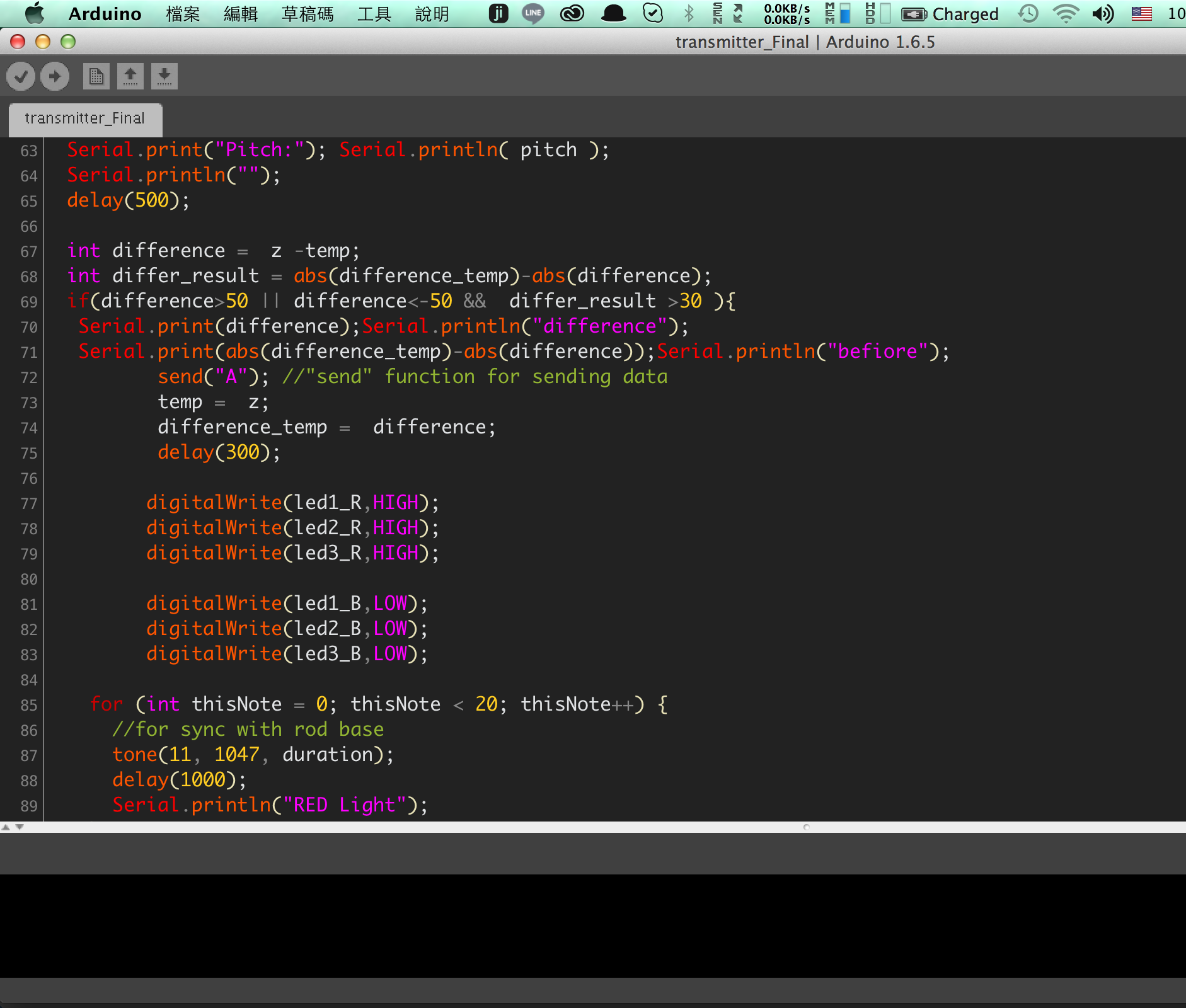Click 'temp = z;' on line 73
Screen dimensions: 1186x1008
click(213, 402)
